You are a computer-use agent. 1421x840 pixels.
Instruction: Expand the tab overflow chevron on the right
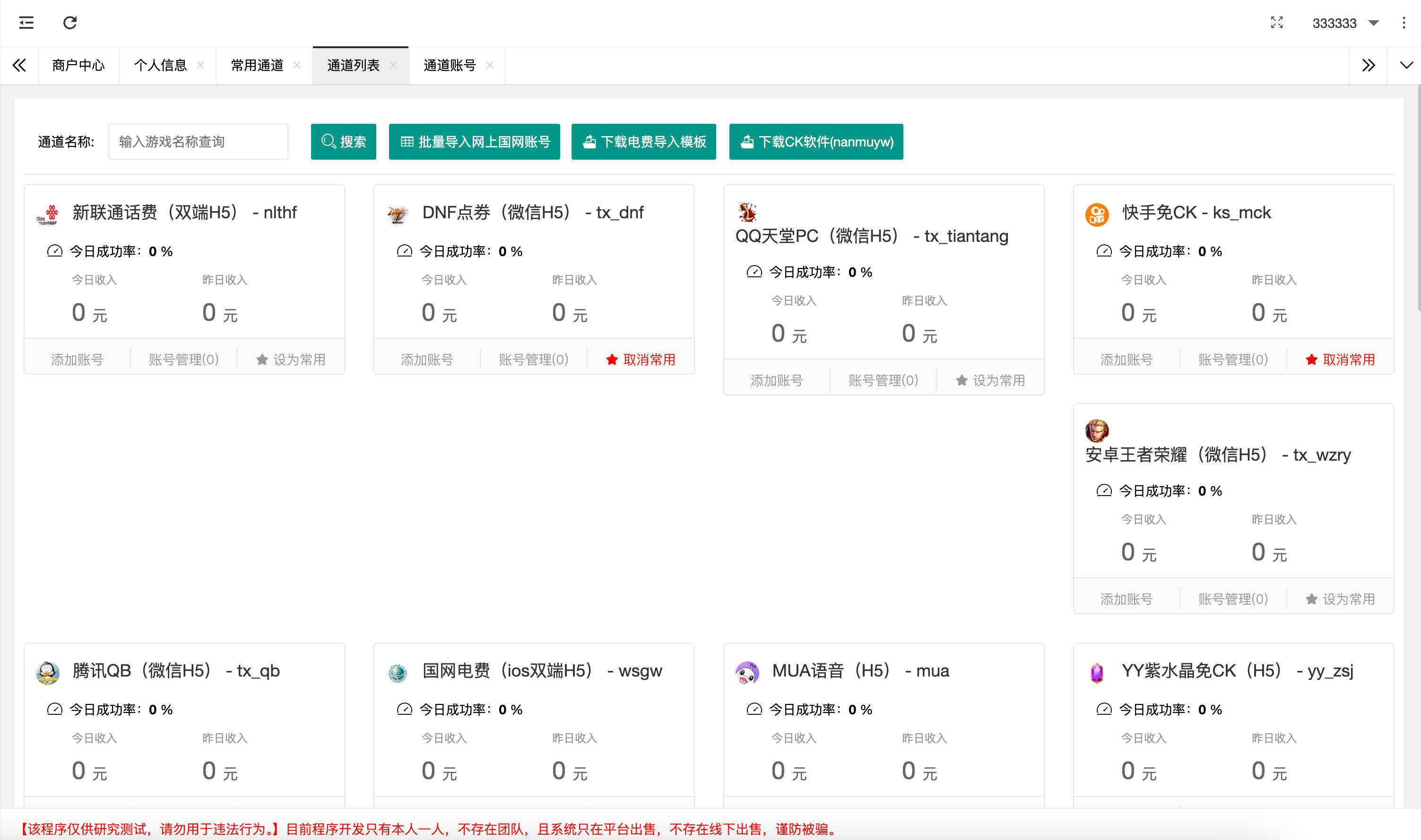click(1406, 65)
